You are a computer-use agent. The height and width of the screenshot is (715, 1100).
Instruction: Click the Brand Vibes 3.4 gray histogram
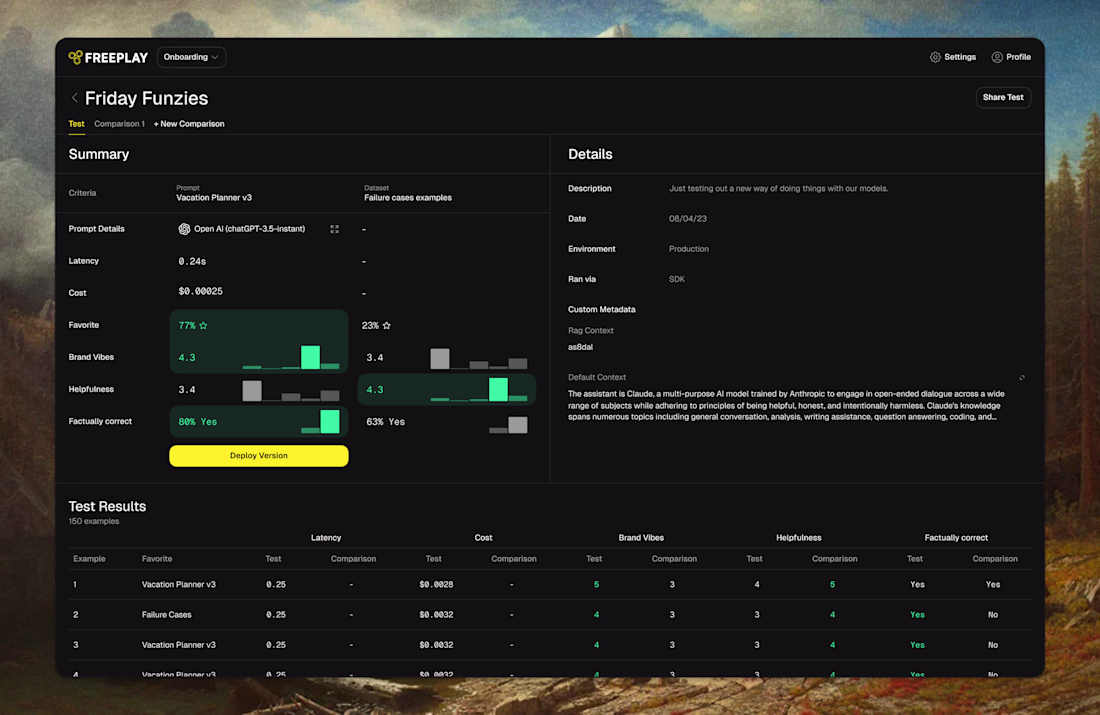[x=478, y=359]
